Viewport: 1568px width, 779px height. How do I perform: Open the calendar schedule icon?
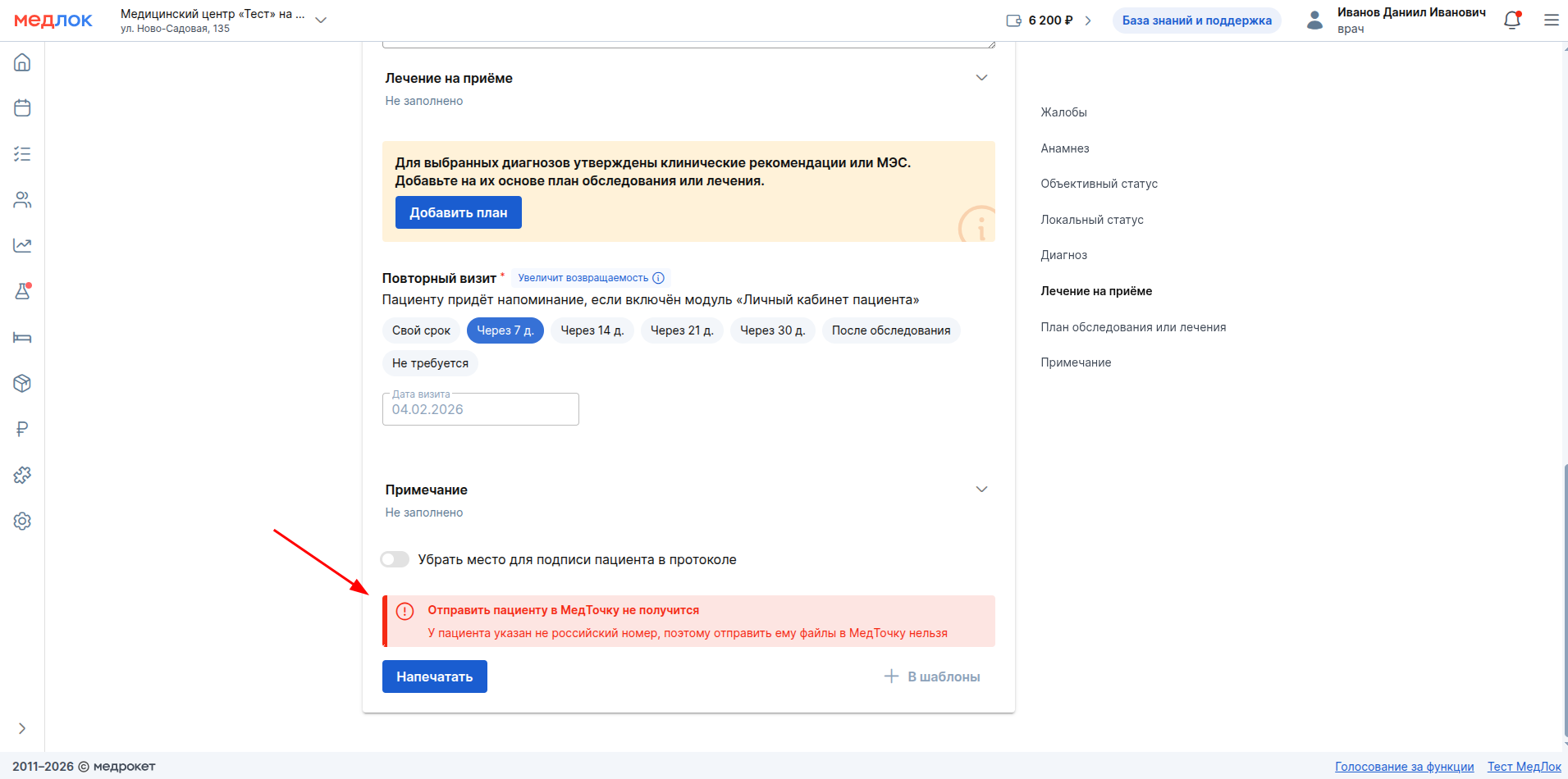[22, 108]
